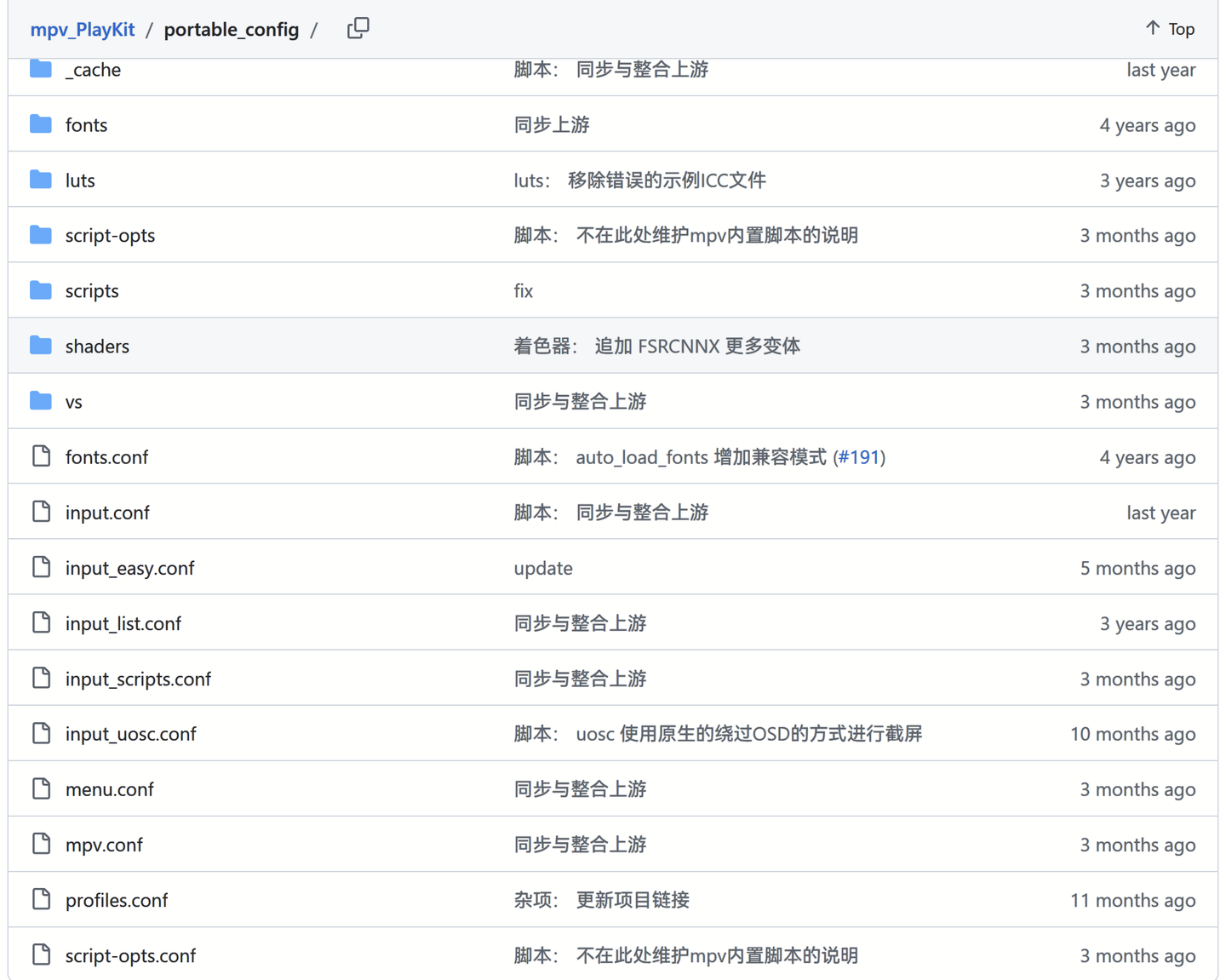Image resolution: width=1226 pixels, height=980 pixels.
Task: Click the menu.conf file icon
Action: pyautogui.click(x=41, y=788)
